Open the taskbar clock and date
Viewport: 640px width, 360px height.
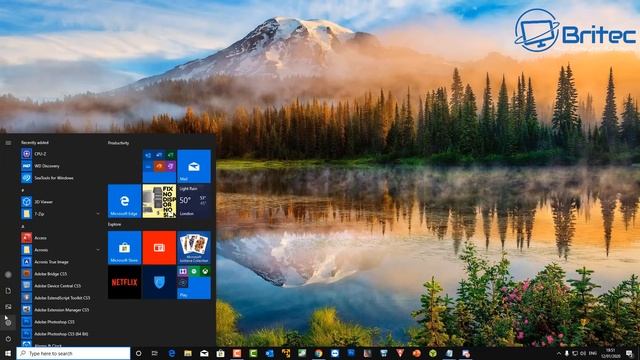(611, 353)
